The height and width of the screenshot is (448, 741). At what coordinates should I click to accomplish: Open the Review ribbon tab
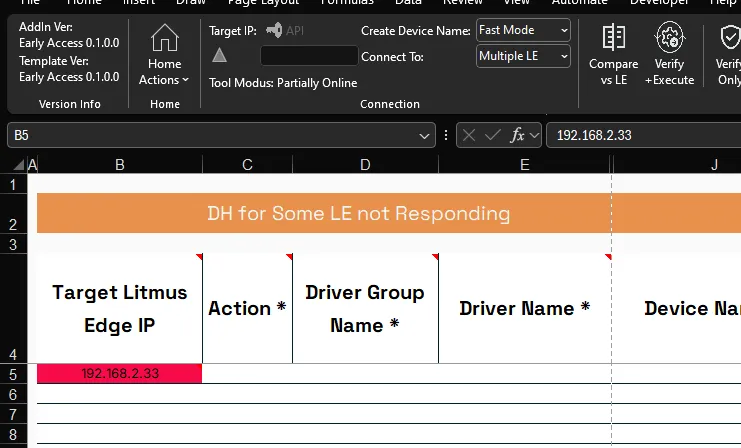[x=463, y=2]
